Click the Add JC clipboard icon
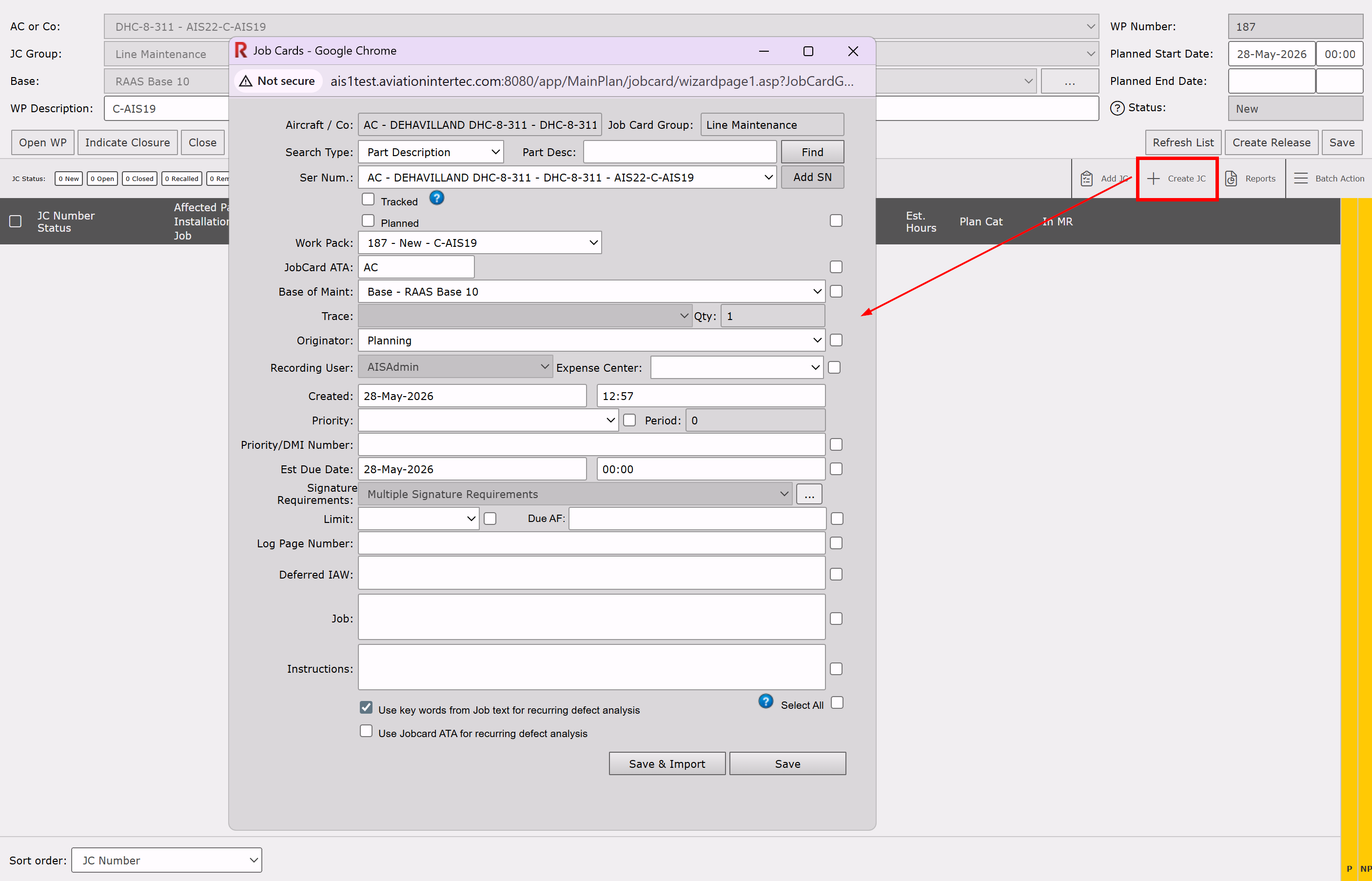 click(1086, 179)
